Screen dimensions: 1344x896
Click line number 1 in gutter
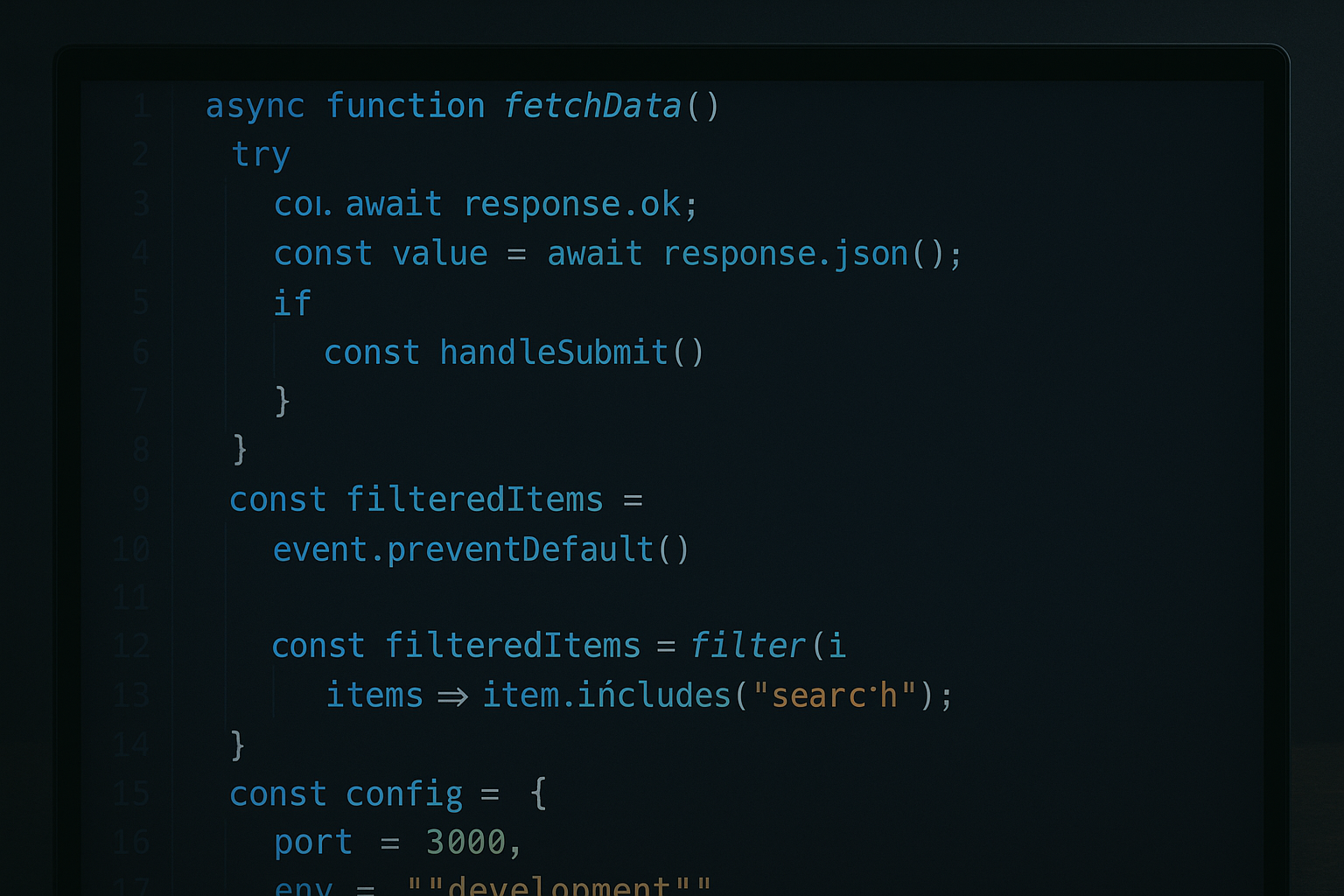pos(142,107)
